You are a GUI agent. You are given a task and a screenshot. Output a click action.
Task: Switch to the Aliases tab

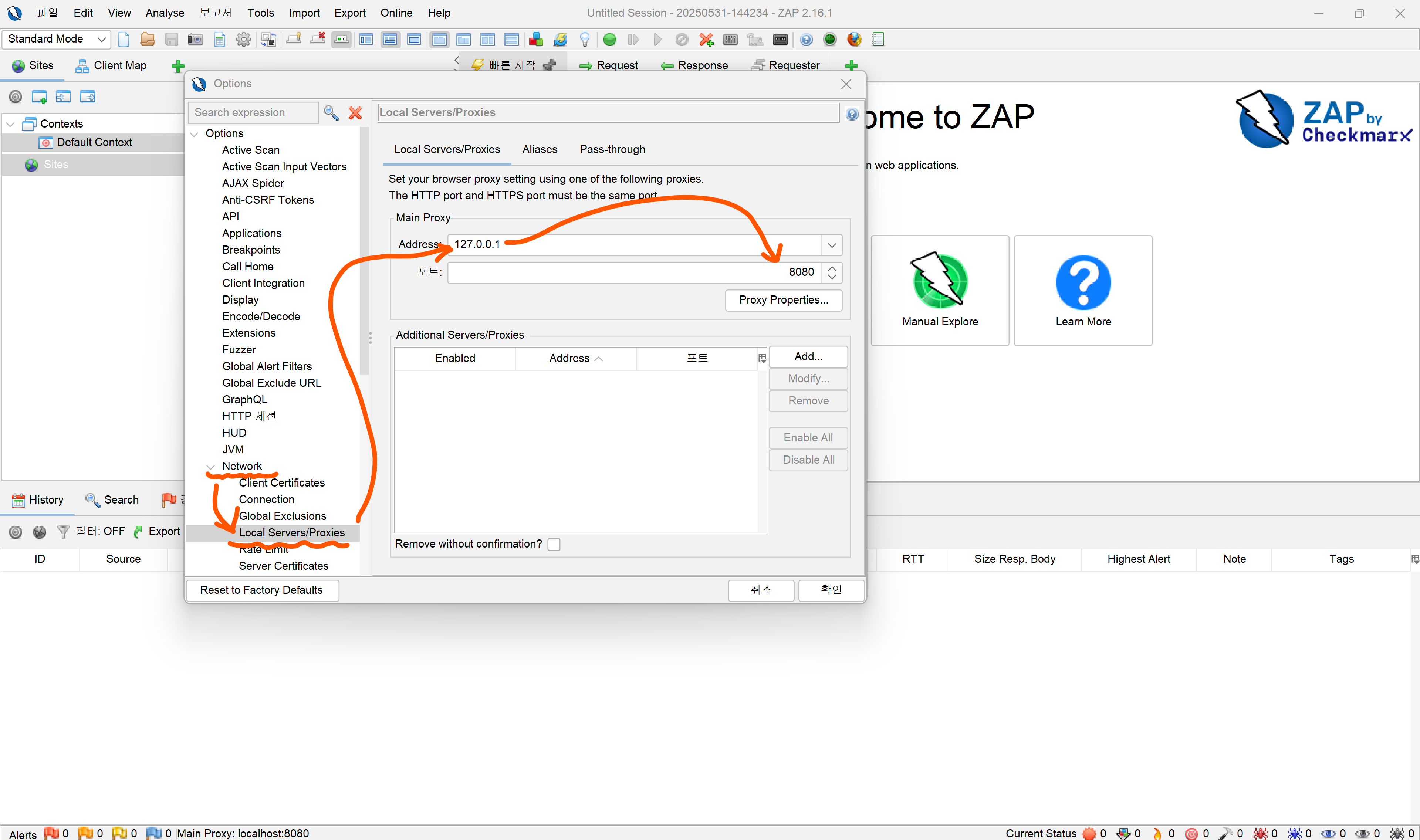540,149
